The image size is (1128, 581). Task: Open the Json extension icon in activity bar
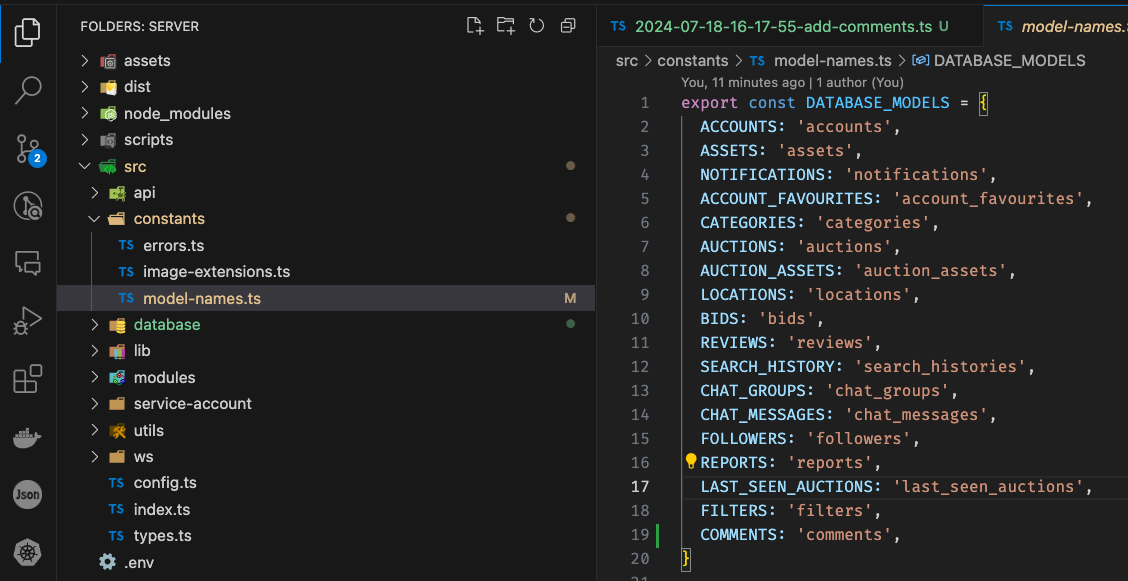27,495
